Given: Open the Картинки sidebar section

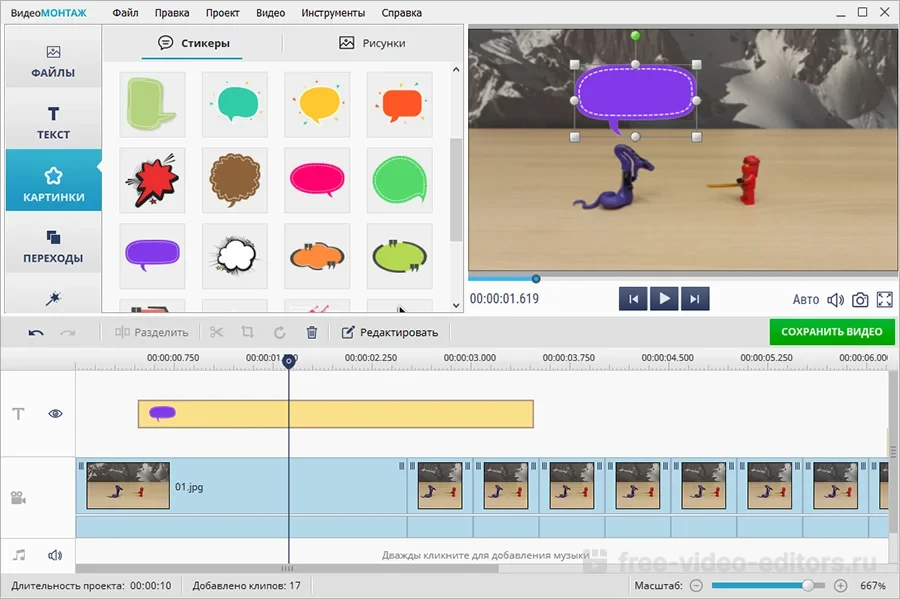Looking at the screenshot, I should (53, 182).
